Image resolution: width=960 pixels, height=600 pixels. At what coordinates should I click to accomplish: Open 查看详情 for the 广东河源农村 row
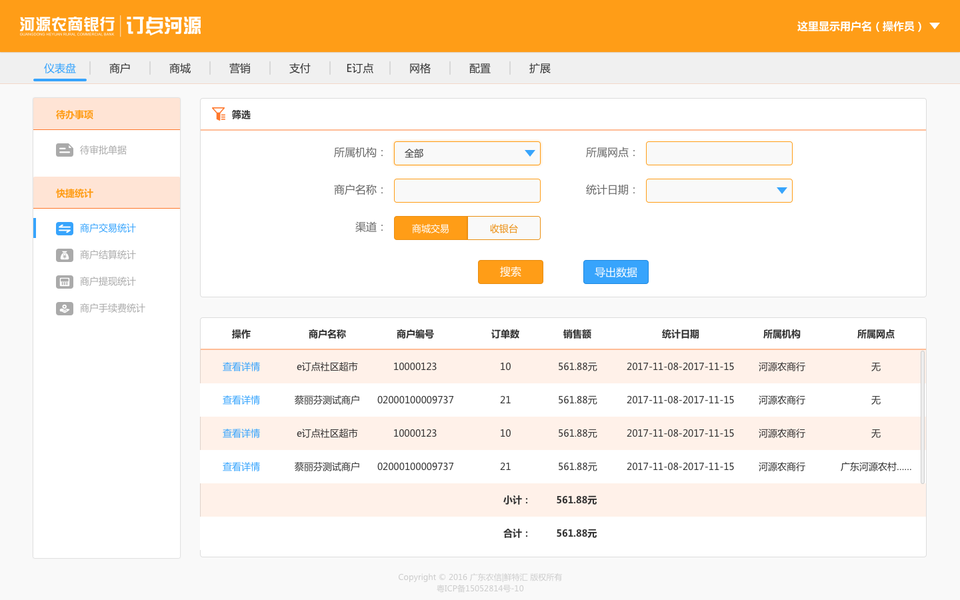(x=241, y=467)
